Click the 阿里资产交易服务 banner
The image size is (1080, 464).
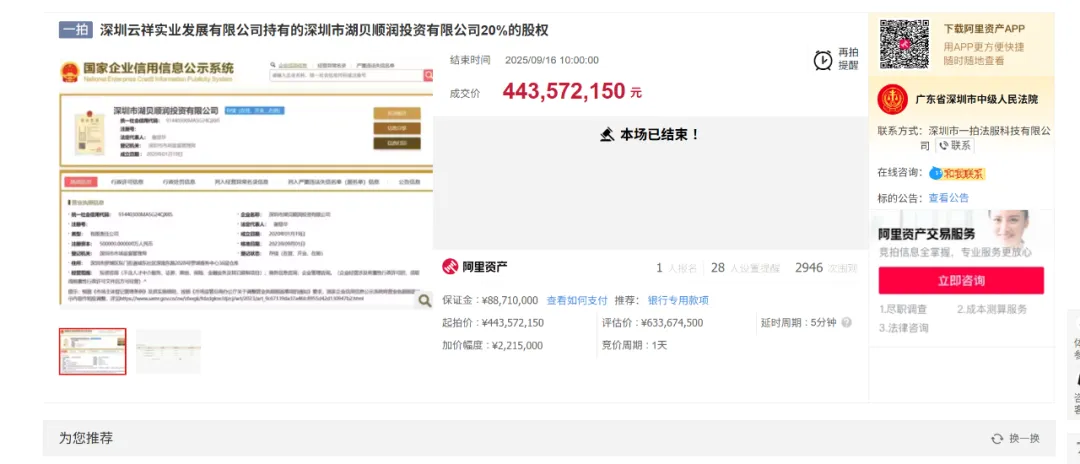coord(961,235)
